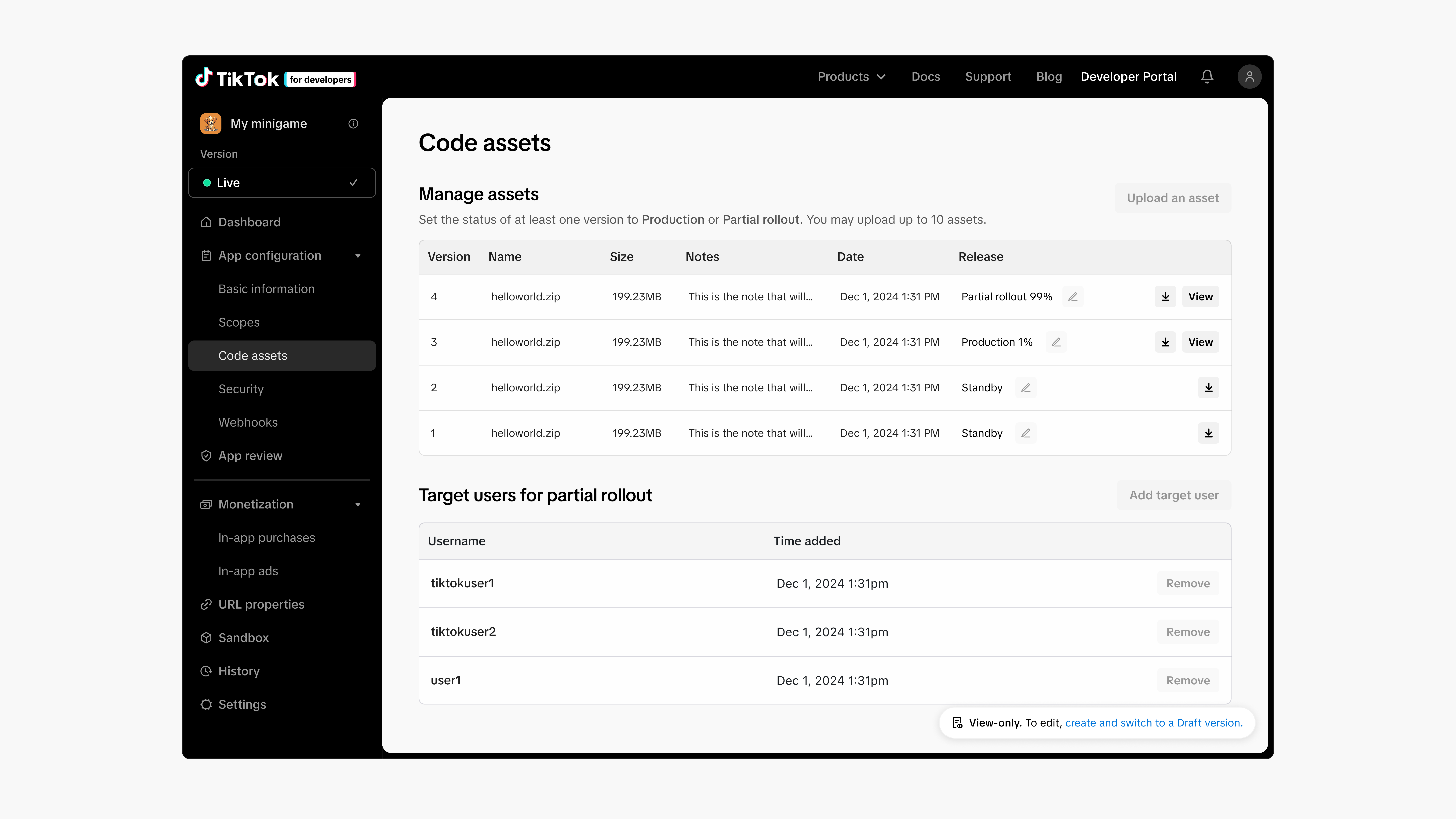Click the Dashboard home icon
Viewport: 1456px width, 819px height.
pyautogui.click(x=206, y=222)
